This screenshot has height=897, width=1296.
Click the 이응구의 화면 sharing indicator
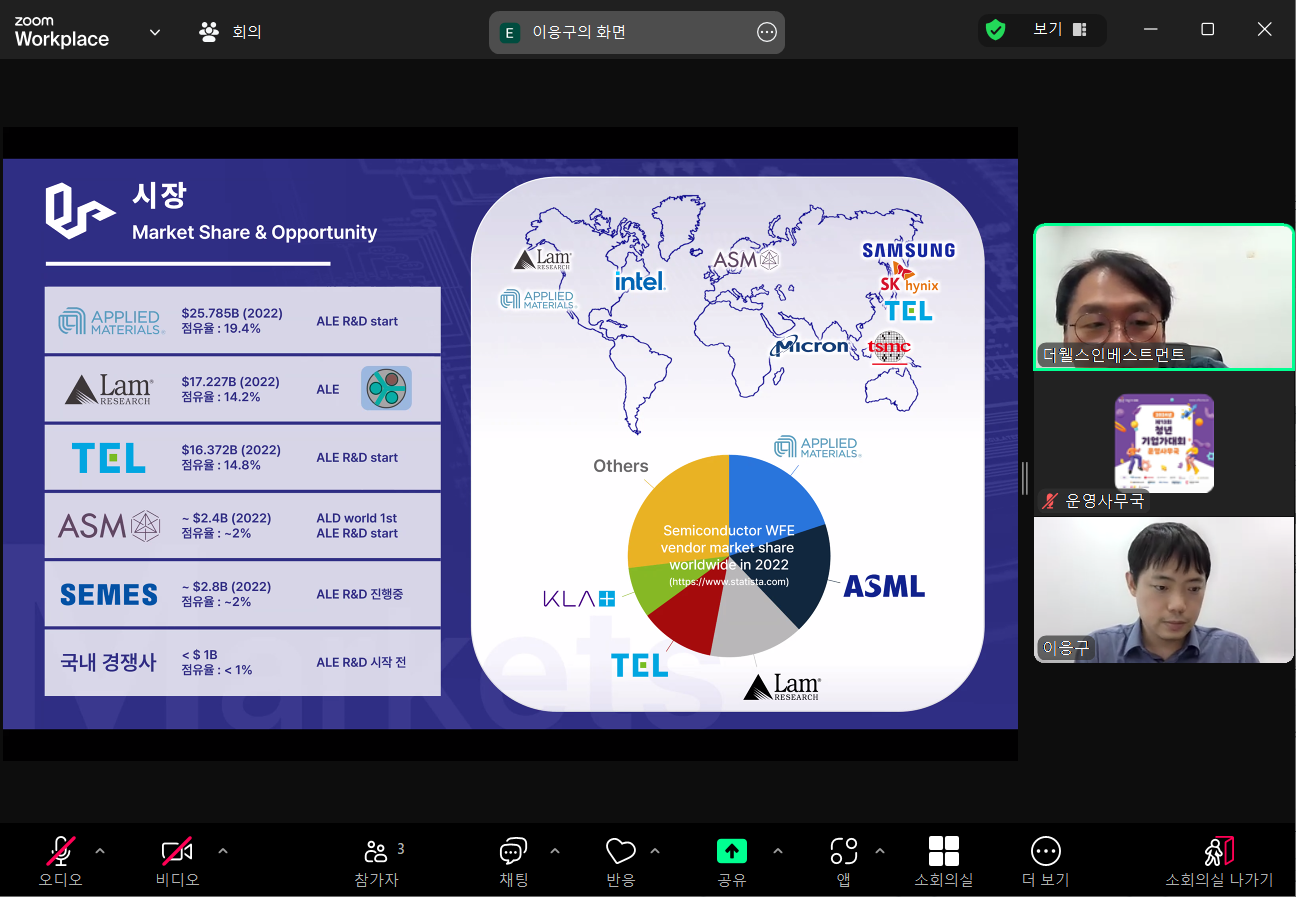point(637,32)
